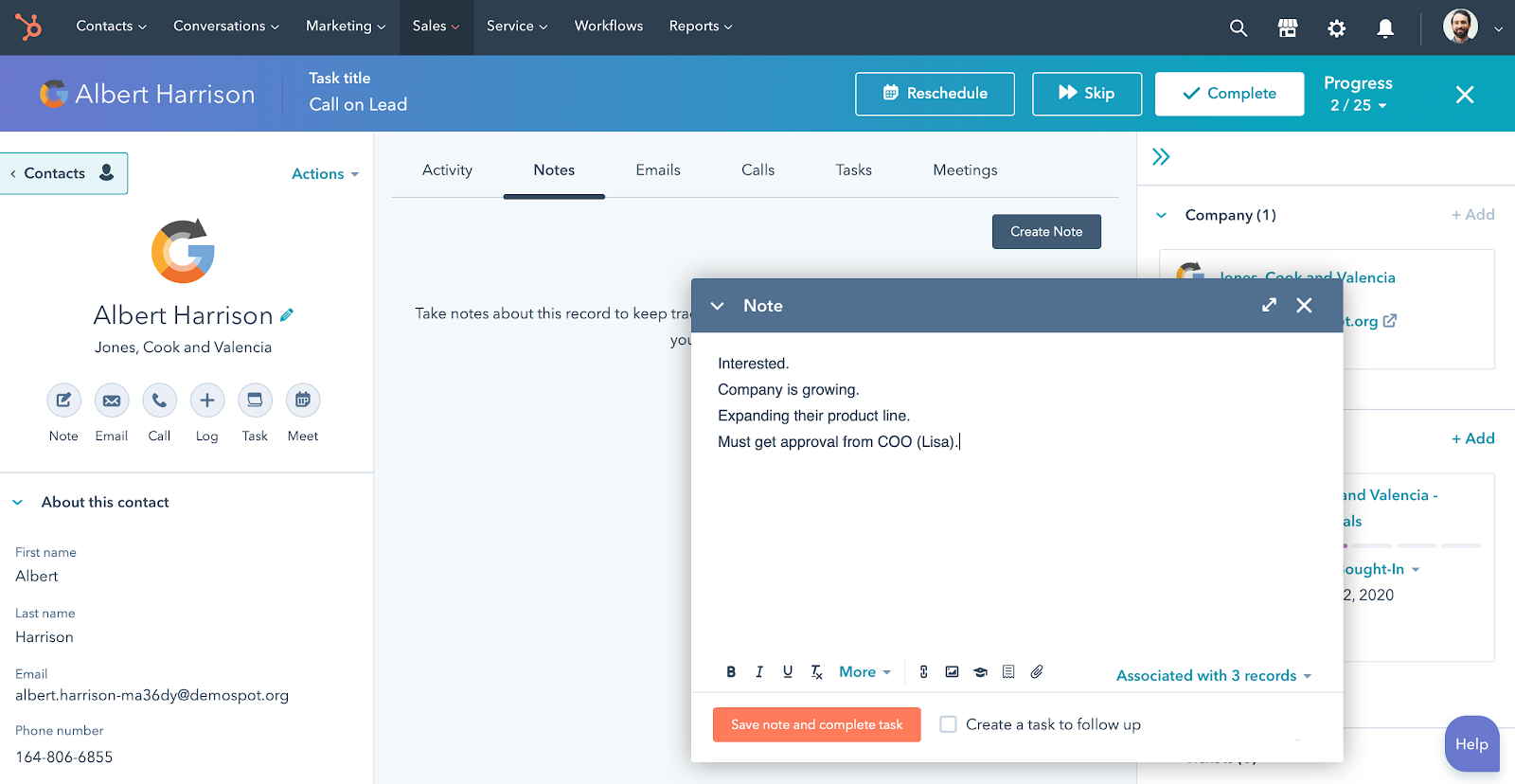Click the First name field value Albert
1515x784 pixels.
37,577
